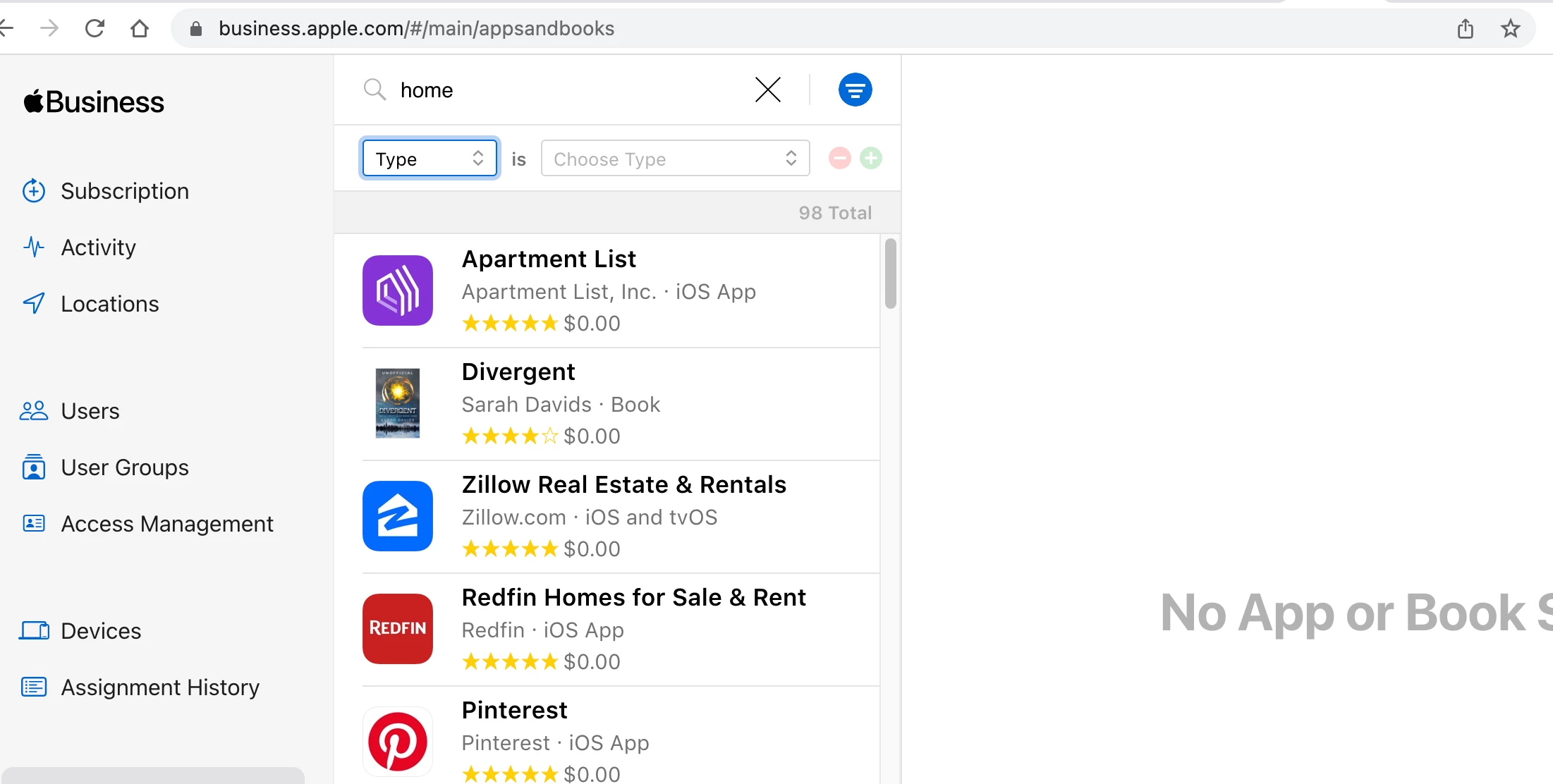Screen dimensions: 1553x784
Task: Click the Pinterest app icon
Action: 398,742
